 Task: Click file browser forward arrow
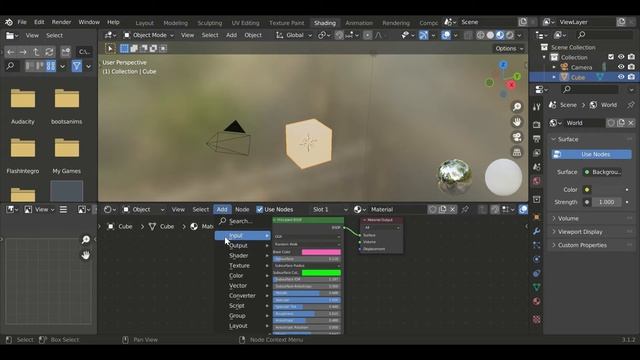(23, 52)
